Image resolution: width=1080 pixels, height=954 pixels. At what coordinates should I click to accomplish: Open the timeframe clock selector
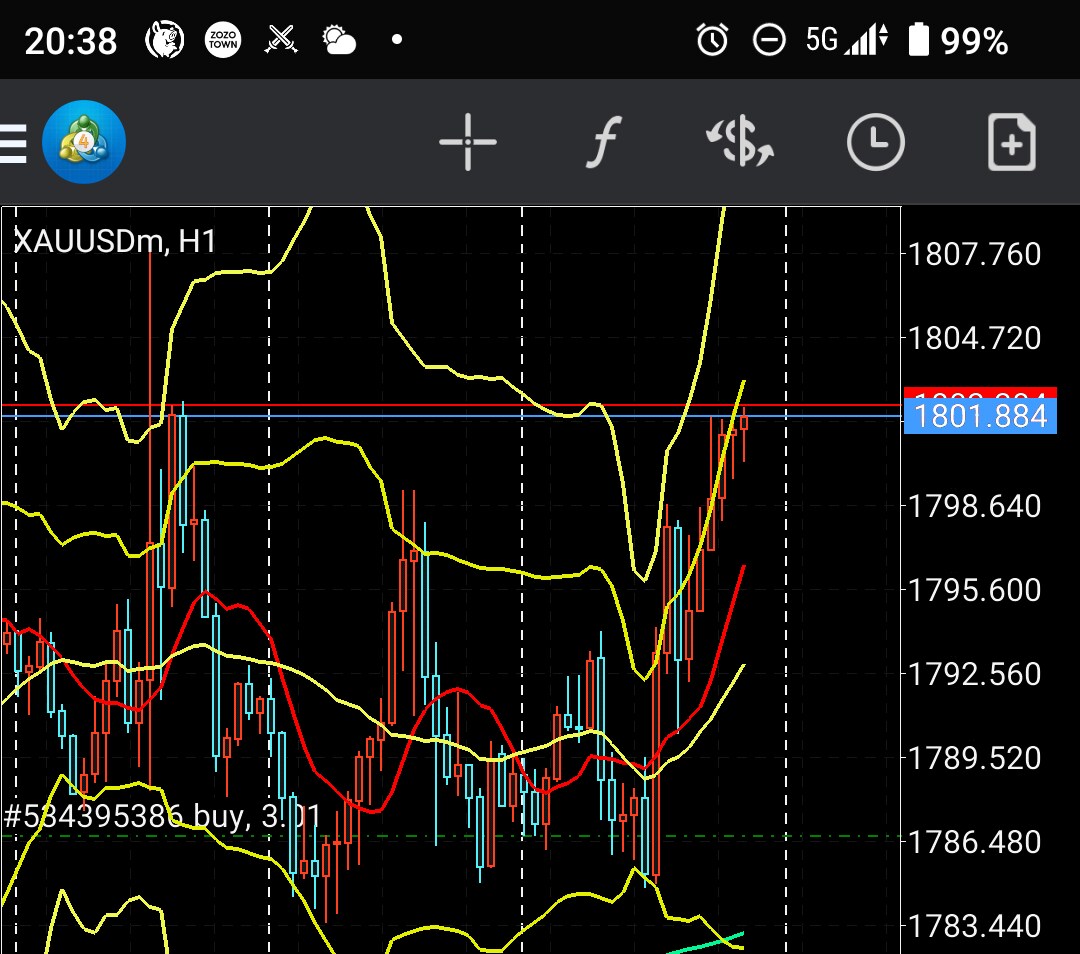pyautogui.click(x=875, y=142)
